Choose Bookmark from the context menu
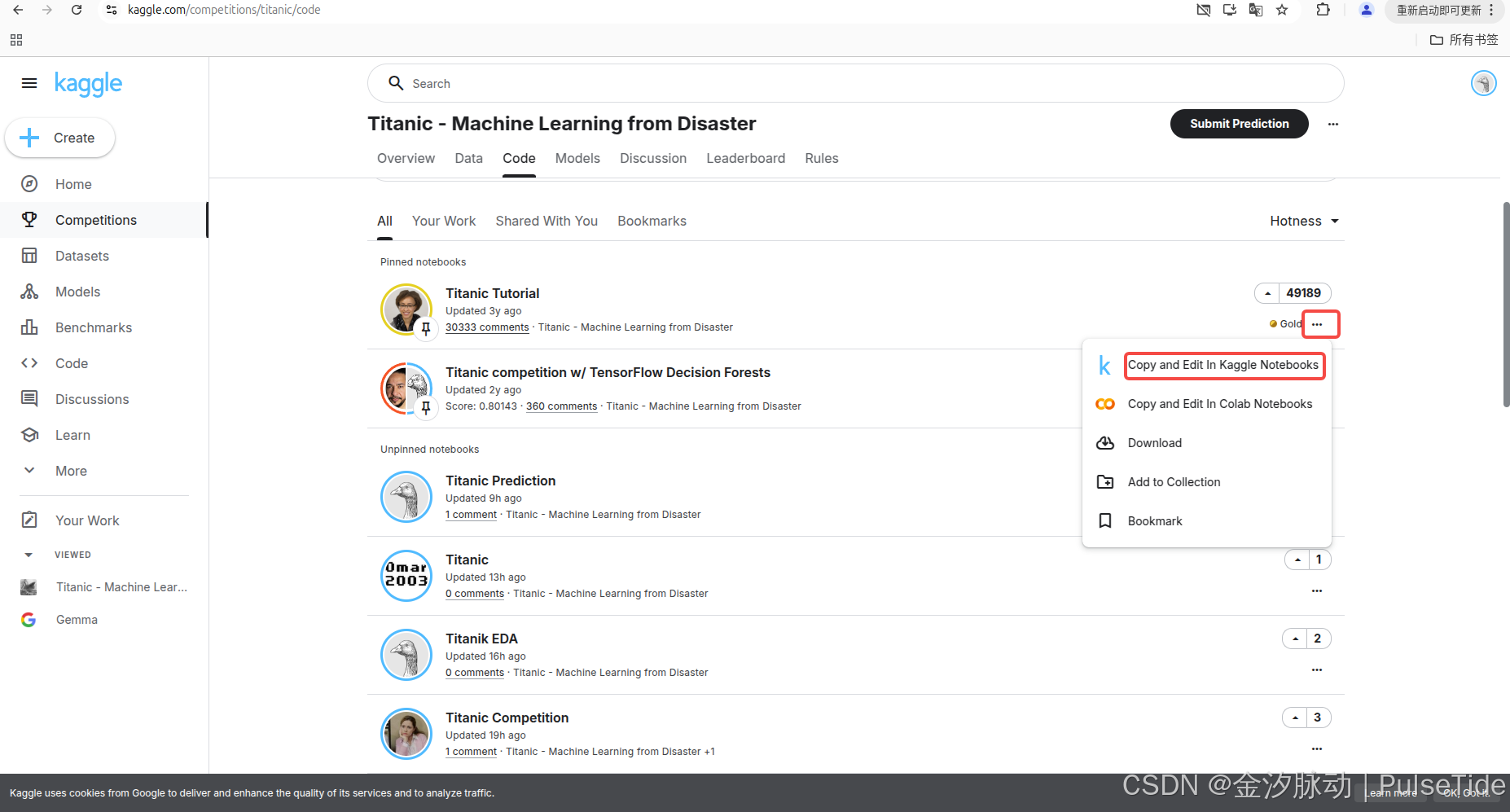 click(1207, 521)
